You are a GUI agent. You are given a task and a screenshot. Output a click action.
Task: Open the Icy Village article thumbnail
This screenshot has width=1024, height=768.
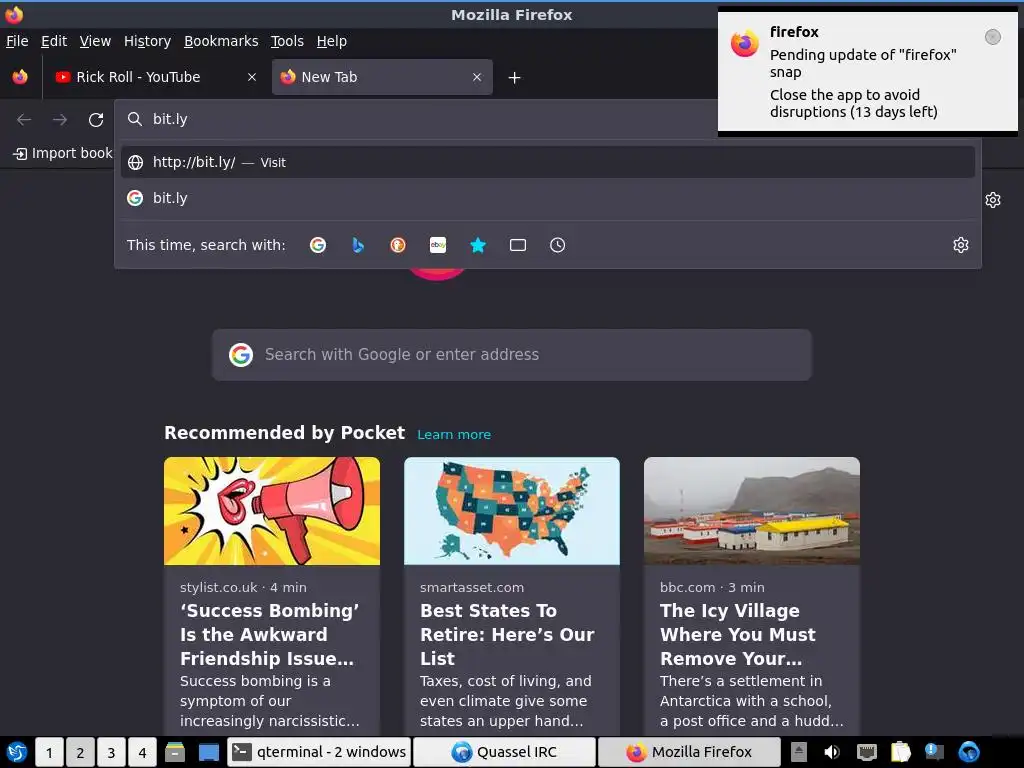pyautogui.click(x=752, y=511)
